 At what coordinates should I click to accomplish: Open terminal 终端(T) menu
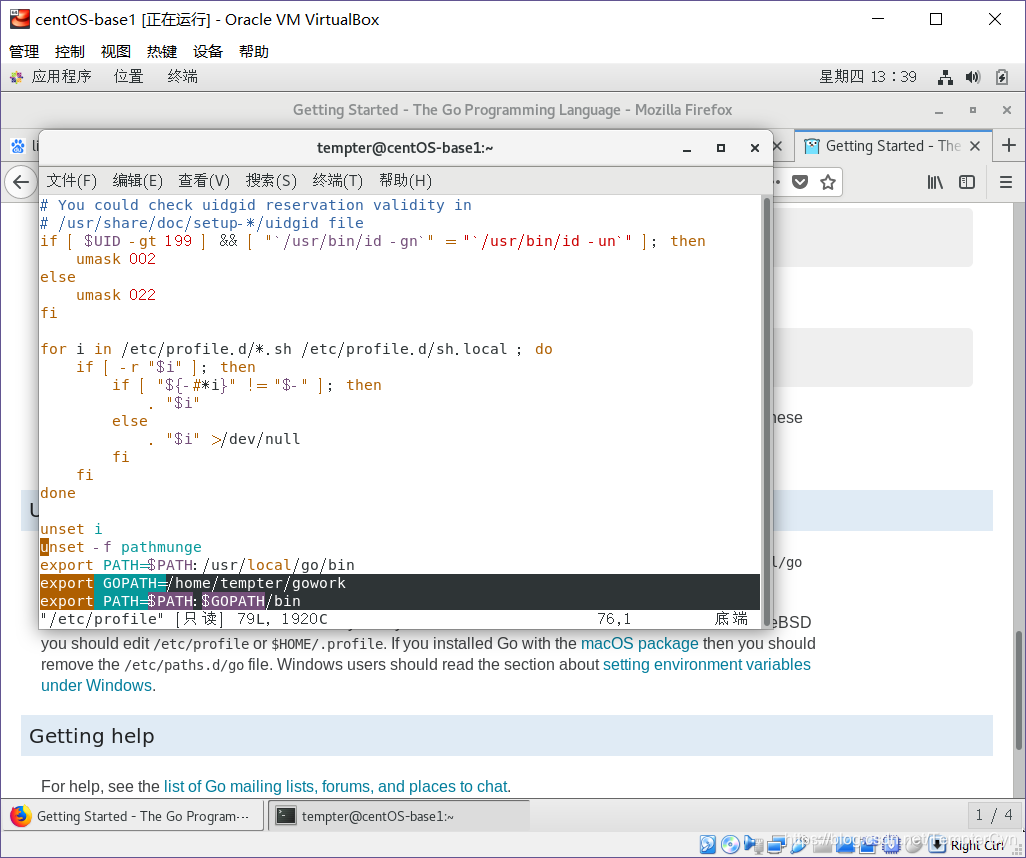[338, 181]
